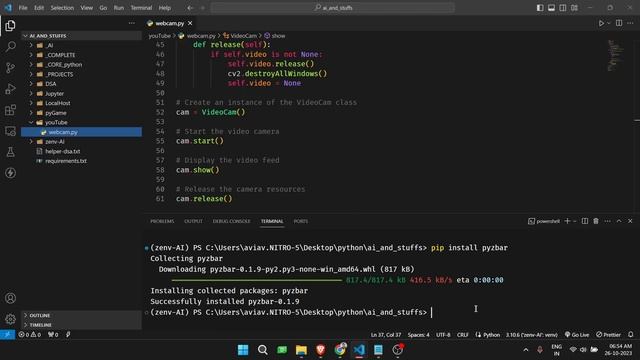The image size is (640, 360).
Task: Open Explorer views and more actions ellipsis
Action: click(131, 23)
